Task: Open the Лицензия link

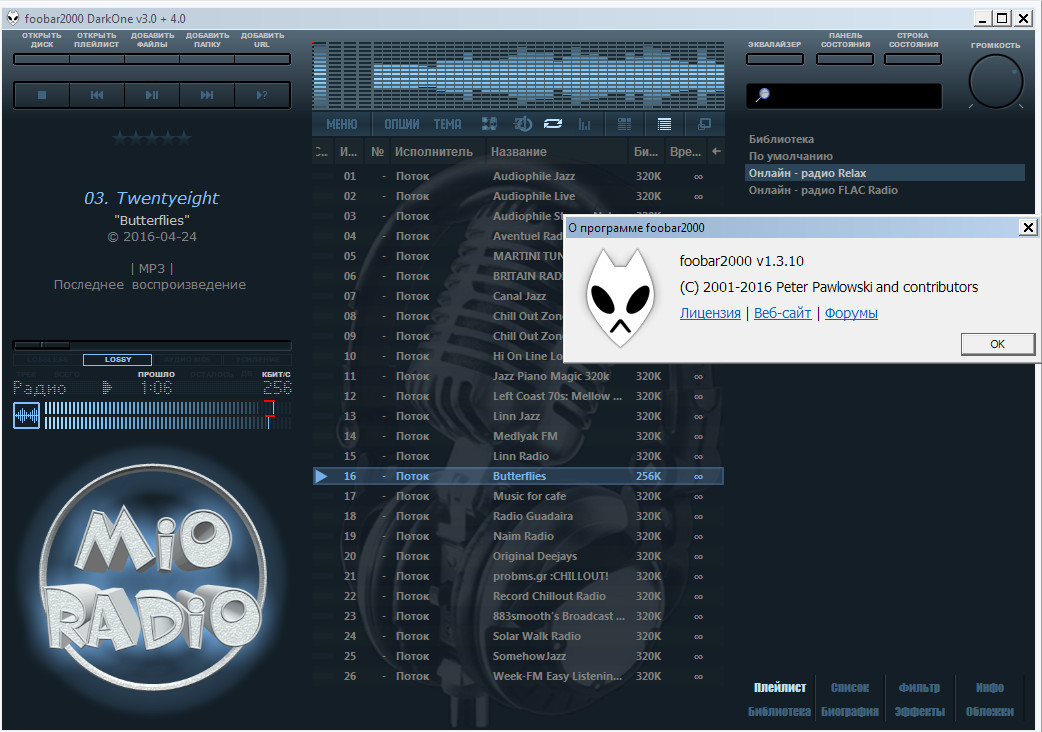Action: click(710, 313)
